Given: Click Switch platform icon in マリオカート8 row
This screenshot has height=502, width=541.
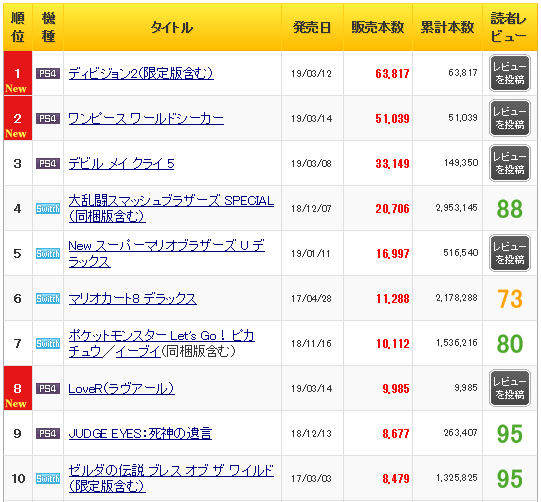Looking at the screenshot, I should coord(48,298).
